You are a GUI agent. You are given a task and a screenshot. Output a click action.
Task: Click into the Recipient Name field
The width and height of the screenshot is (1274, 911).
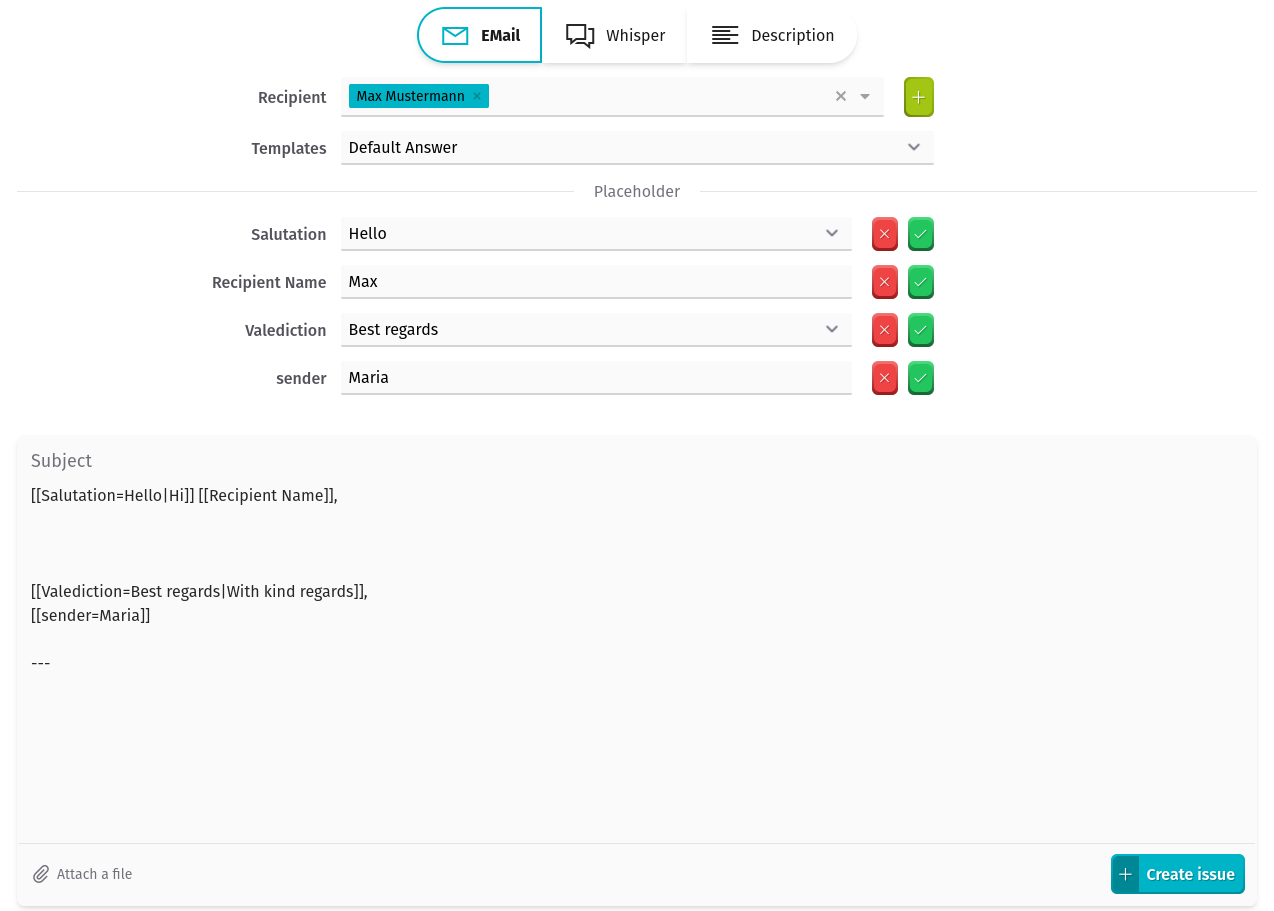[596, 282]
